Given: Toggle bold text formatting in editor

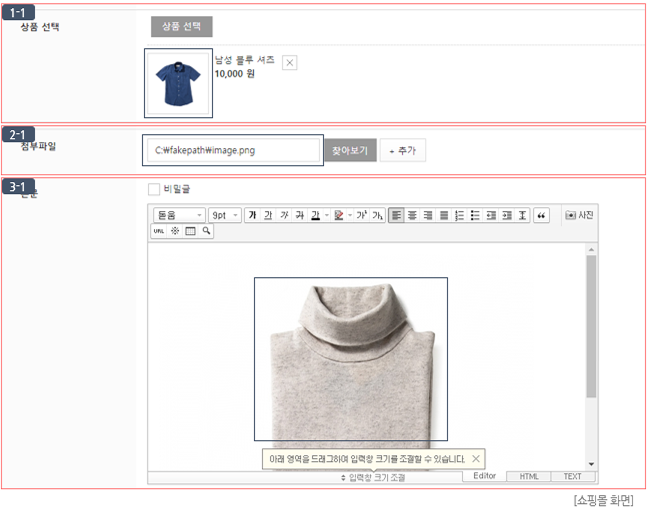Looking at the screenshot, I should (252, 215).
